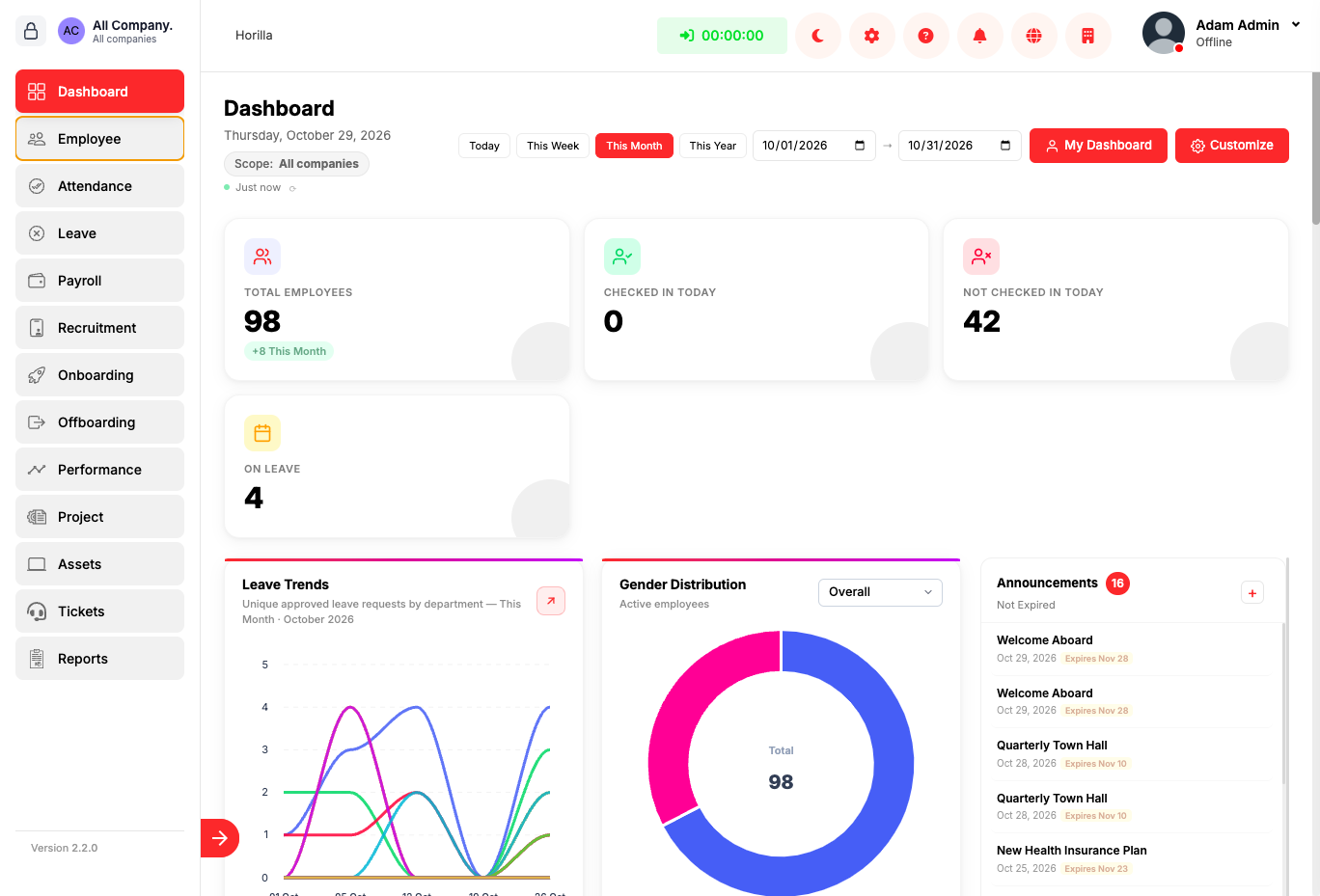Open Adam Admin profile dropdown

tap(1223, 33)
